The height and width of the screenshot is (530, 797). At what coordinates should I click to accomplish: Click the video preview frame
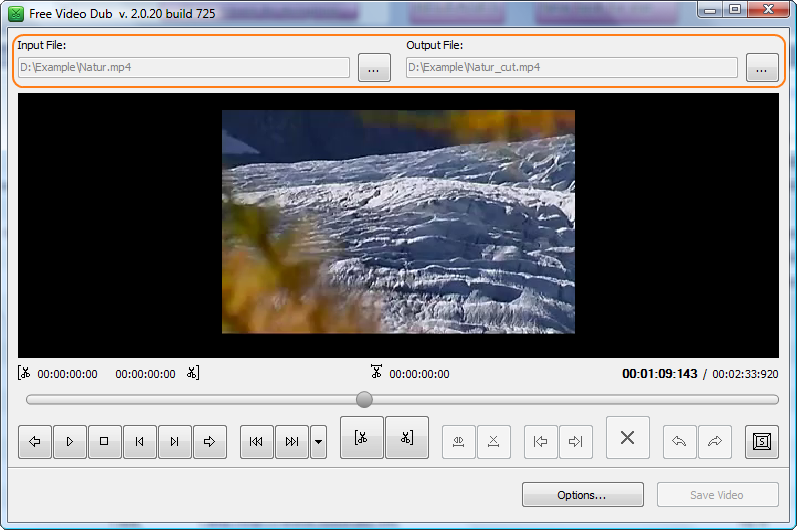[398, 222]
